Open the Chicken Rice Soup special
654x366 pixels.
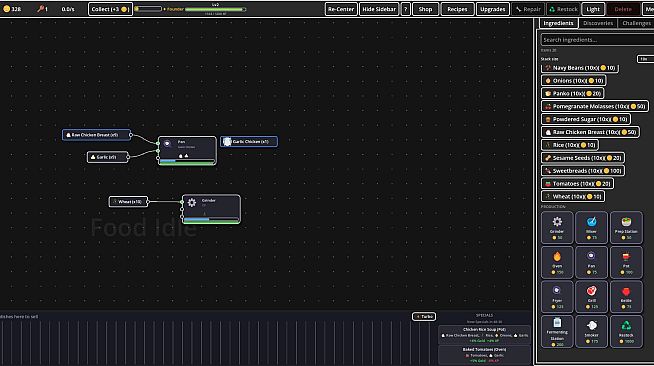point(484,335)
